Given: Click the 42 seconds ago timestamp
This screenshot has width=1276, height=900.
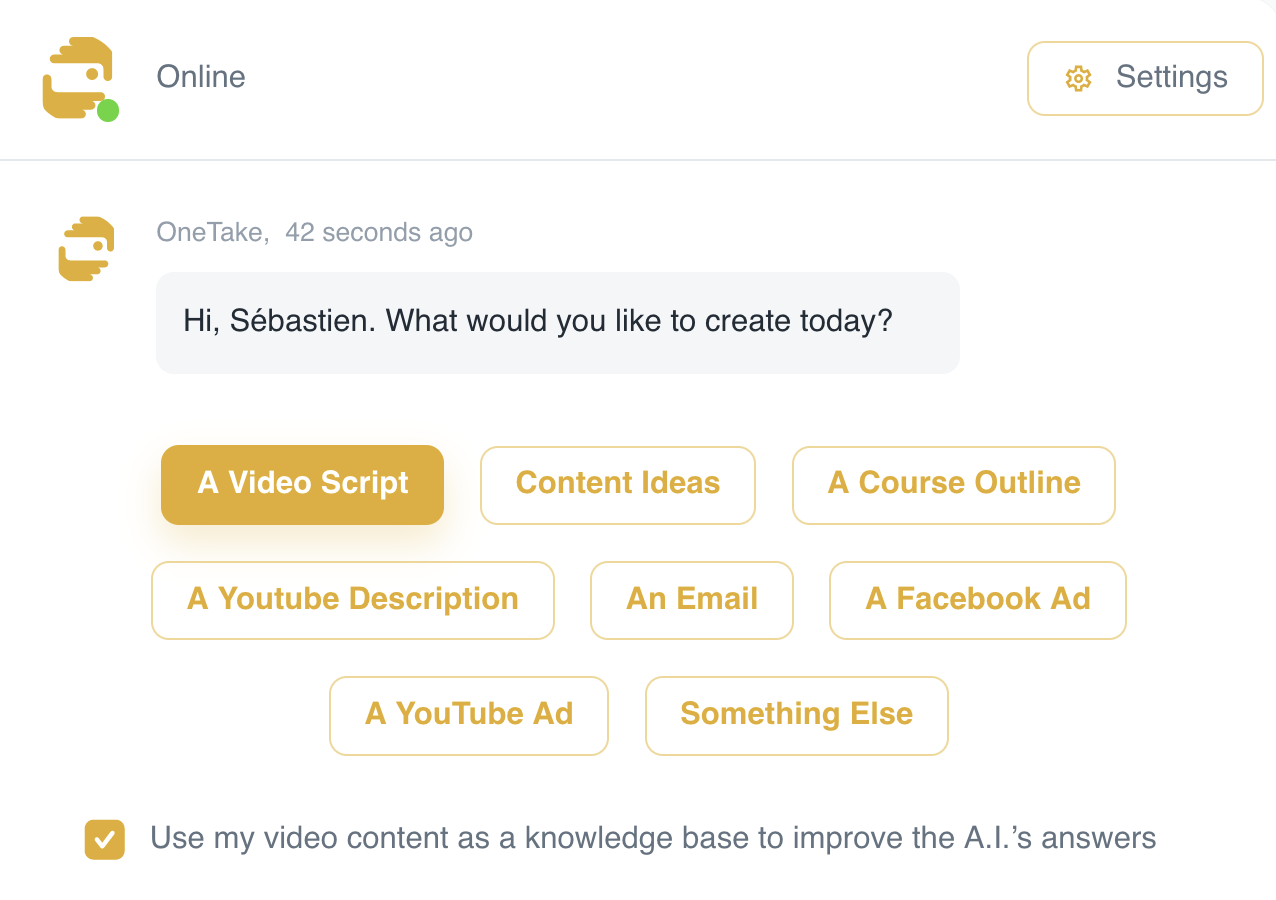Looking at the screenshot, I should click(379, 231).
